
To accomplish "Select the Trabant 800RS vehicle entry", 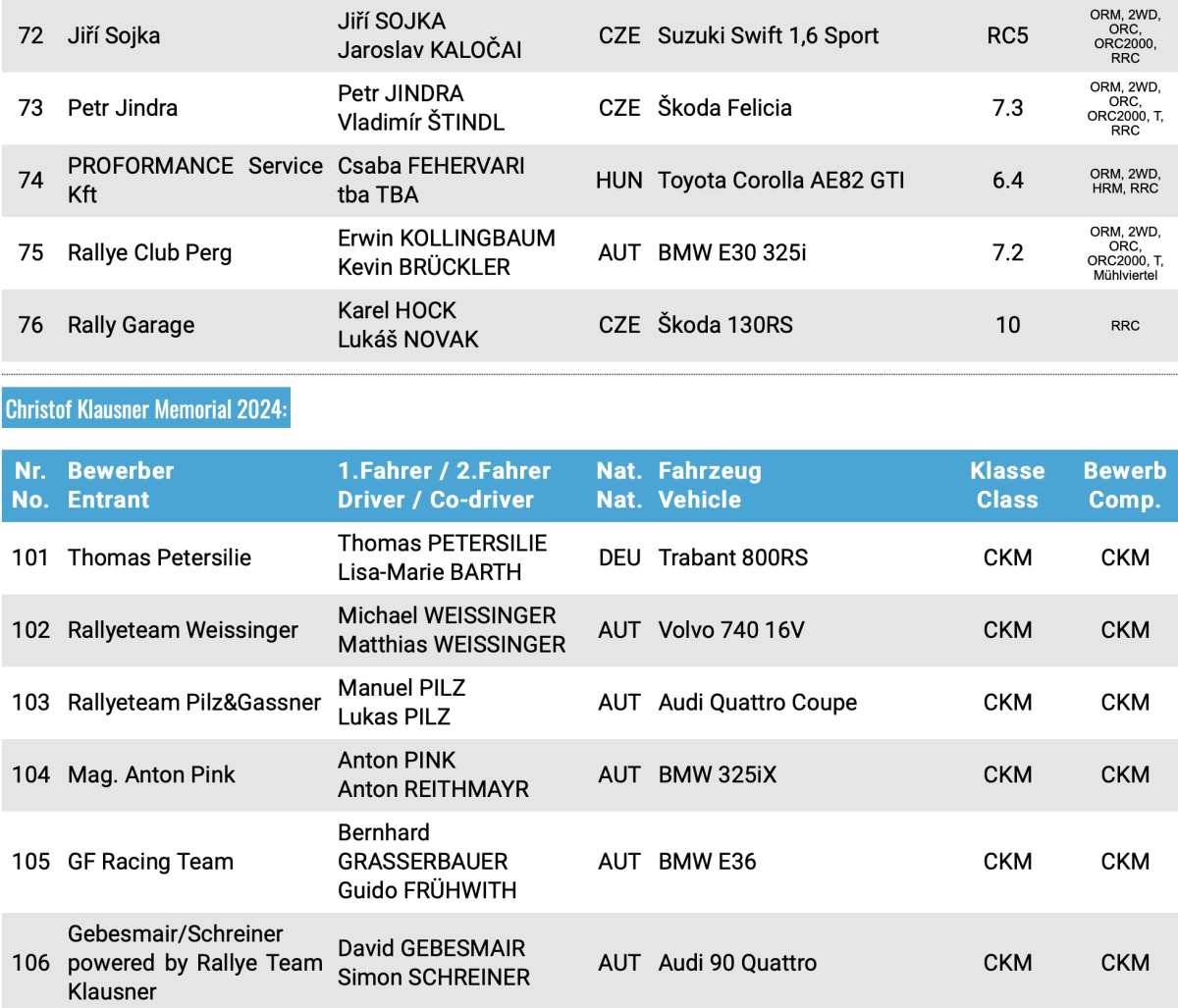I will (732, 557).
